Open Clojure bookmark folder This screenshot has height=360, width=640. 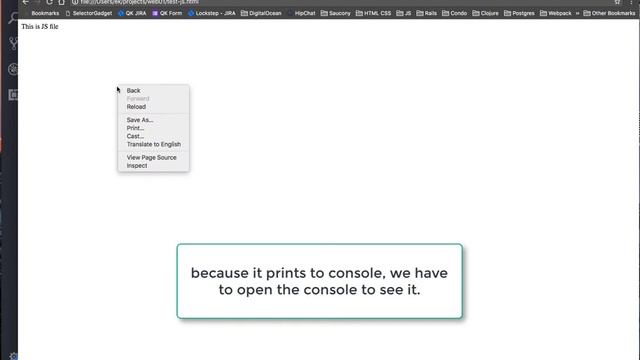(x=485, y=13)
